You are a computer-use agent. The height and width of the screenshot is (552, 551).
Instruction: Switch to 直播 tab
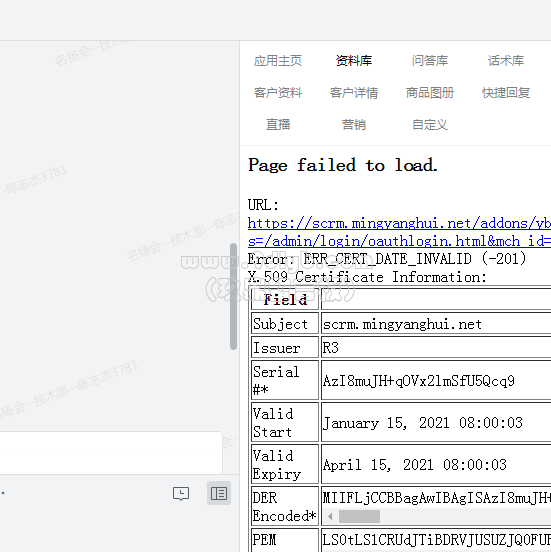[x=278, y=125]
